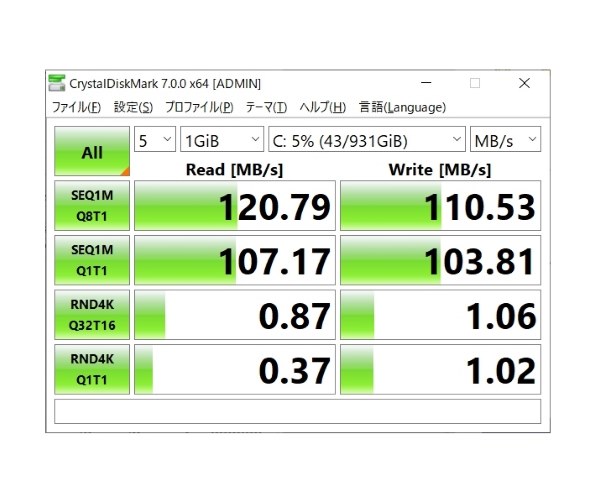The width and height of the screenshot is (596, 503).
Task: Open the test count dropdown showing 5
Action: pyautogui.click(x=155, y=139)
